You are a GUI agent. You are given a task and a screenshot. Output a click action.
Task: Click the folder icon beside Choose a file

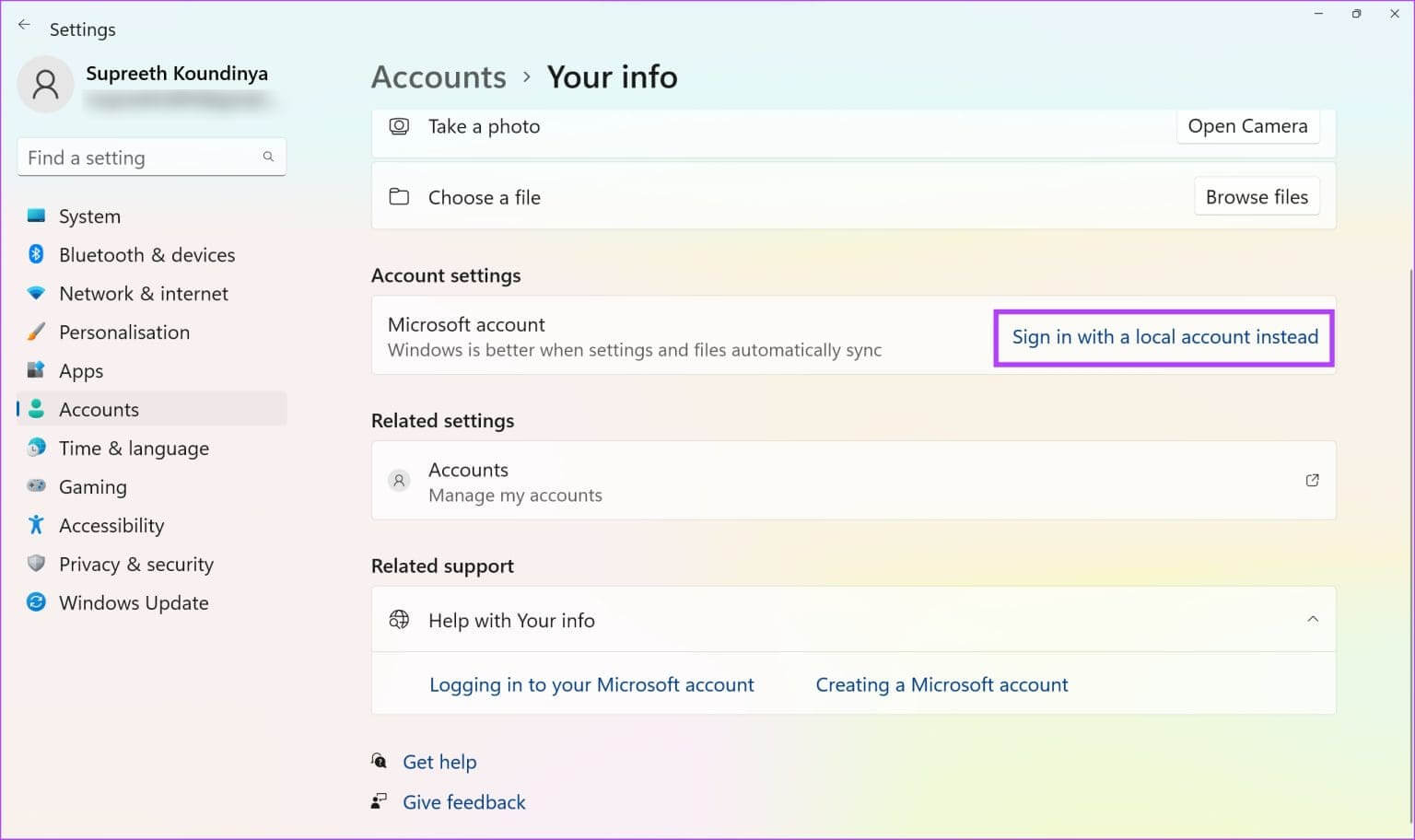click(399, 196)
